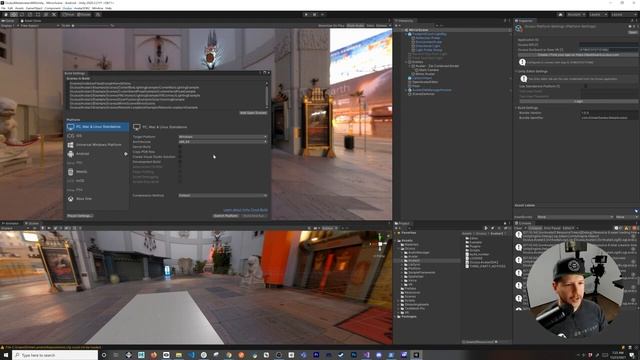Toggle Create Visual Studio Solution checkbox
The height and width of the screenshot is (360, 640).
[180, 157]
